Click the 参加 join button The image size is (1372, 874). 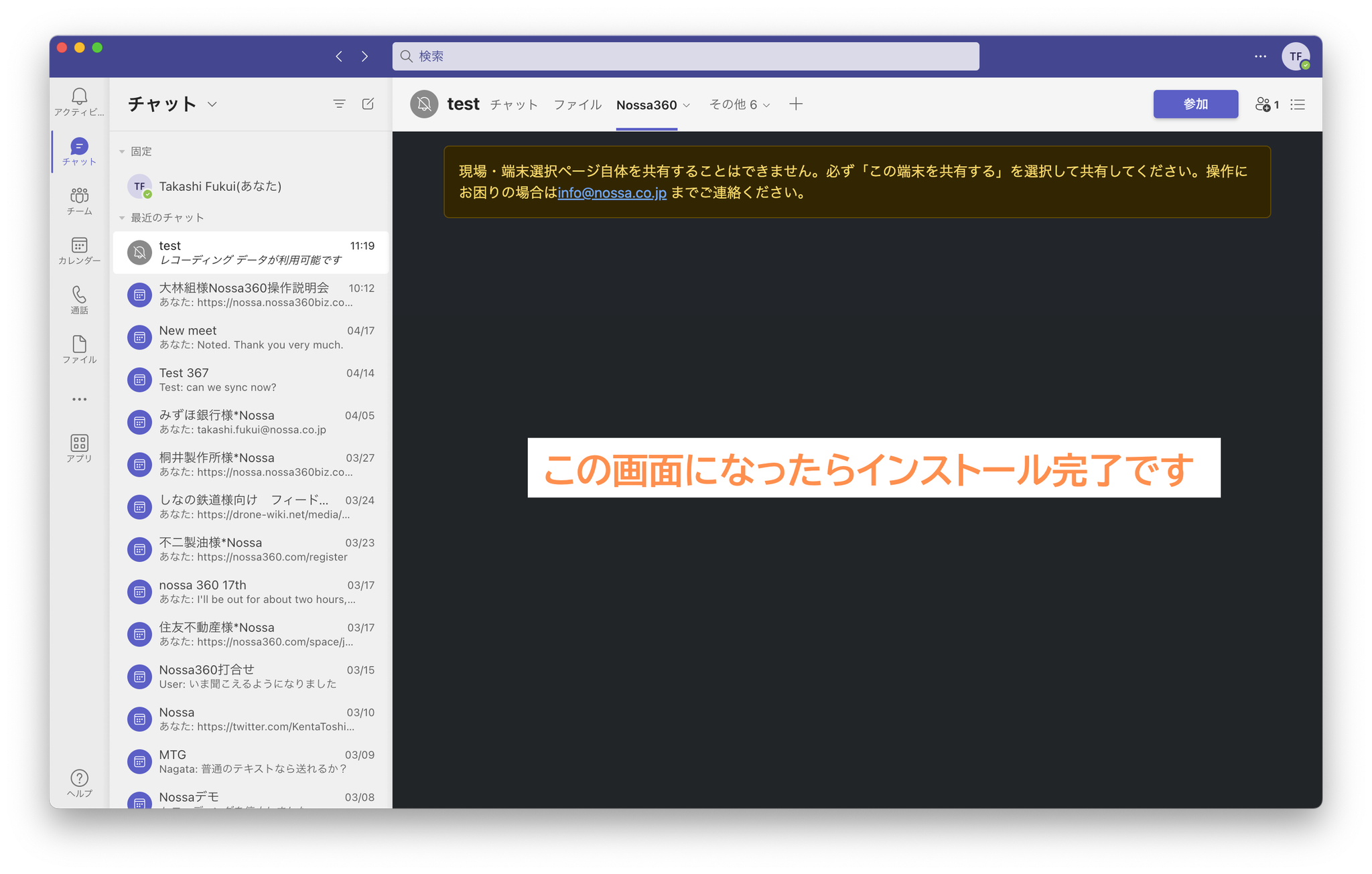tap(1195, 104)
